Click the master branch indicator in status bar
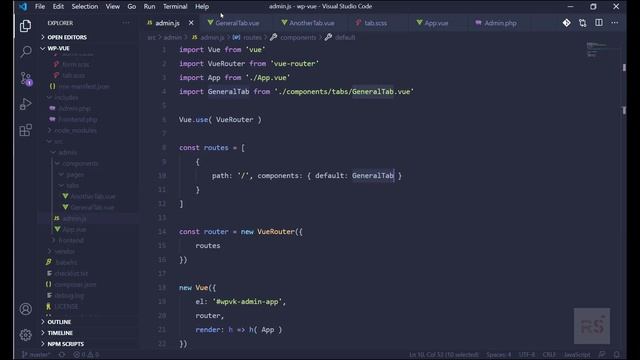The width and height of the screenshot is (640, 360). click(x=36, y=355)
